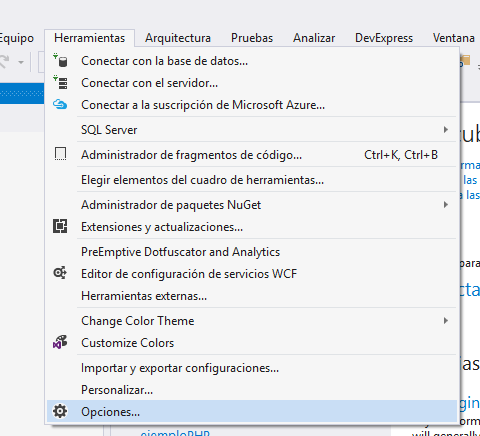Click the database icon beside Conectar con la base de datos
Screen dimensions: 480x436
point(60,61)
